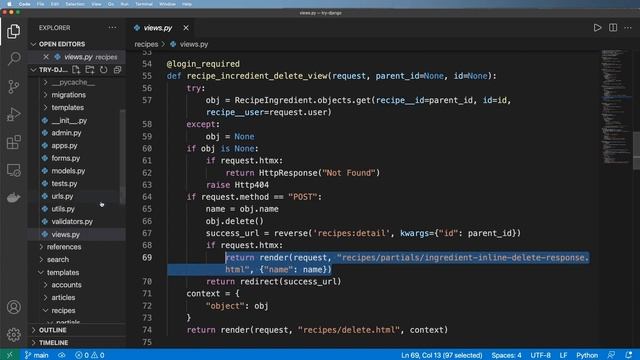Open the File menu in the menu bar

pyautogui.click(x=40, y=4)
